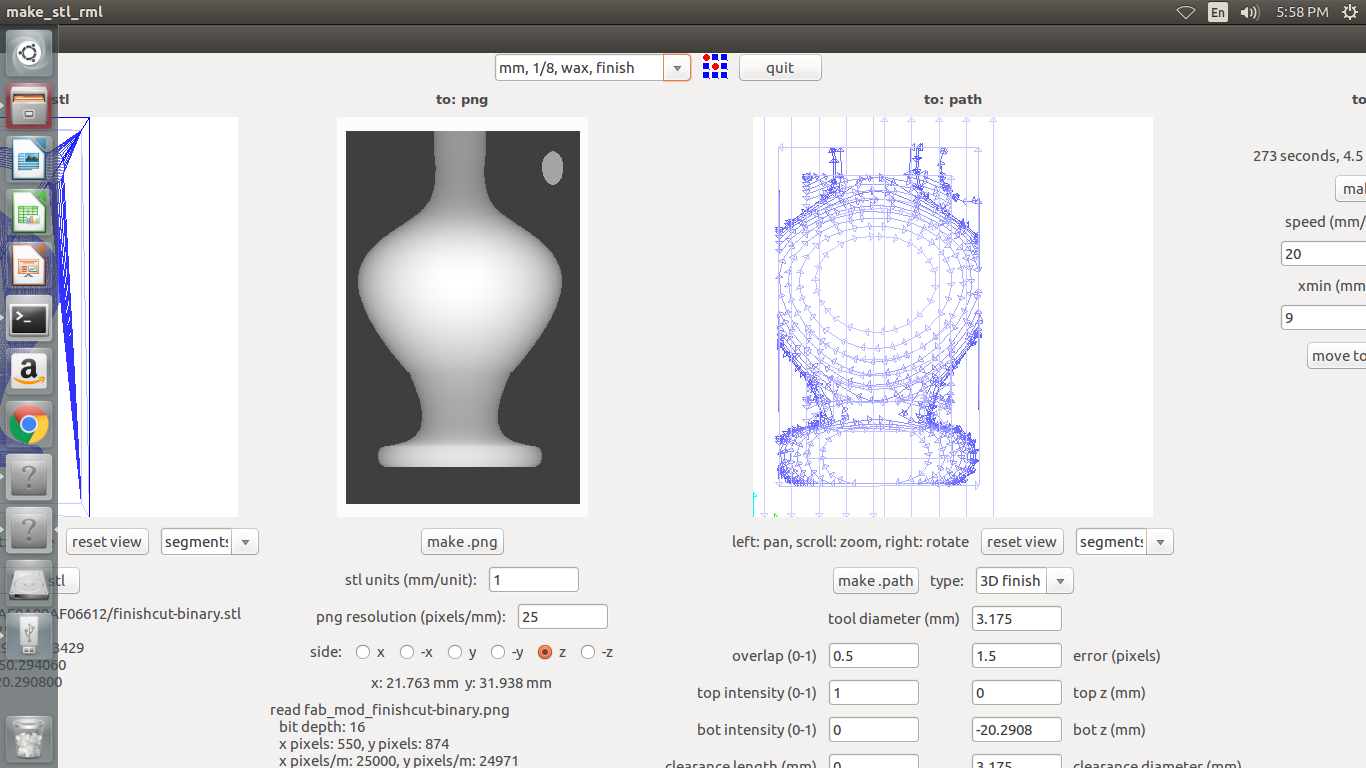
Task: Open the Trash in the launcher
Action: pyautogui.click(x=29, y=738)
